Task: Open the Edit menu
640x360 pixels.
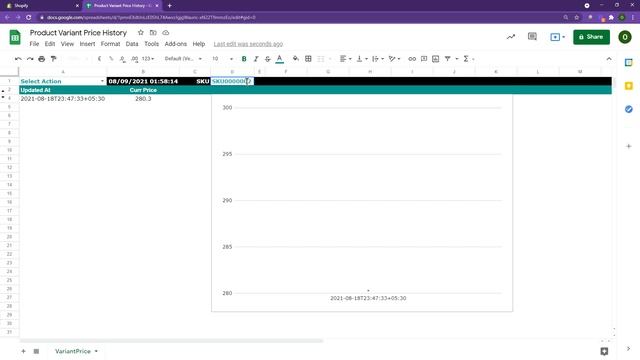Action: tap(50, 44)
